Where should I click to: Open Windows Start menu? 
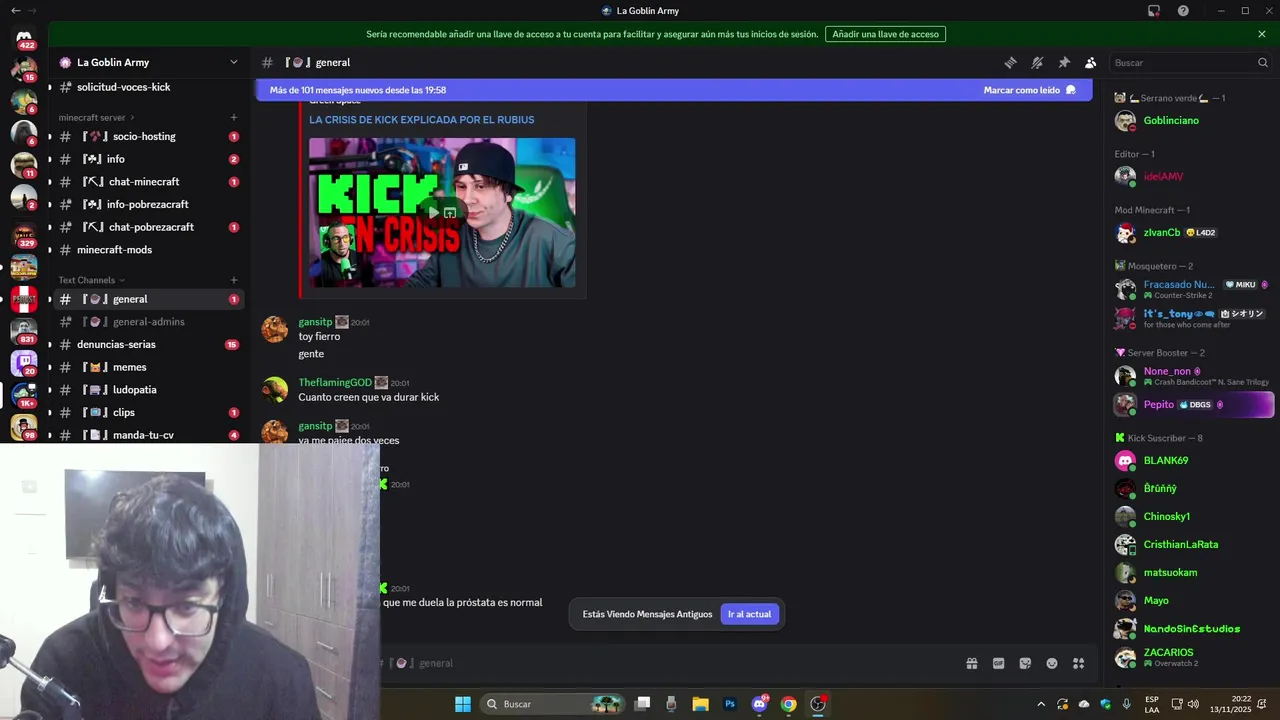coord(462,704)
